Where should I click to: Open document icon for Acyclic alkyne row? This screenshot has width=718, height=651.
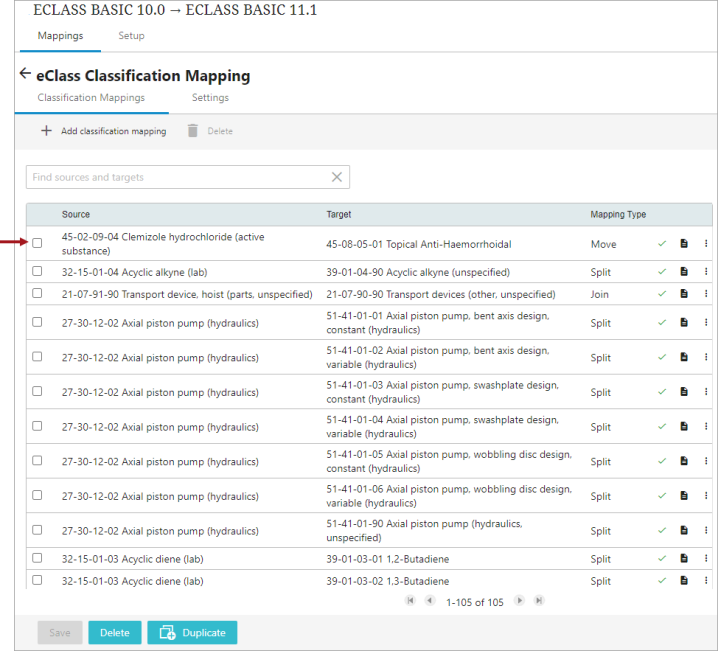coord(684,271)
